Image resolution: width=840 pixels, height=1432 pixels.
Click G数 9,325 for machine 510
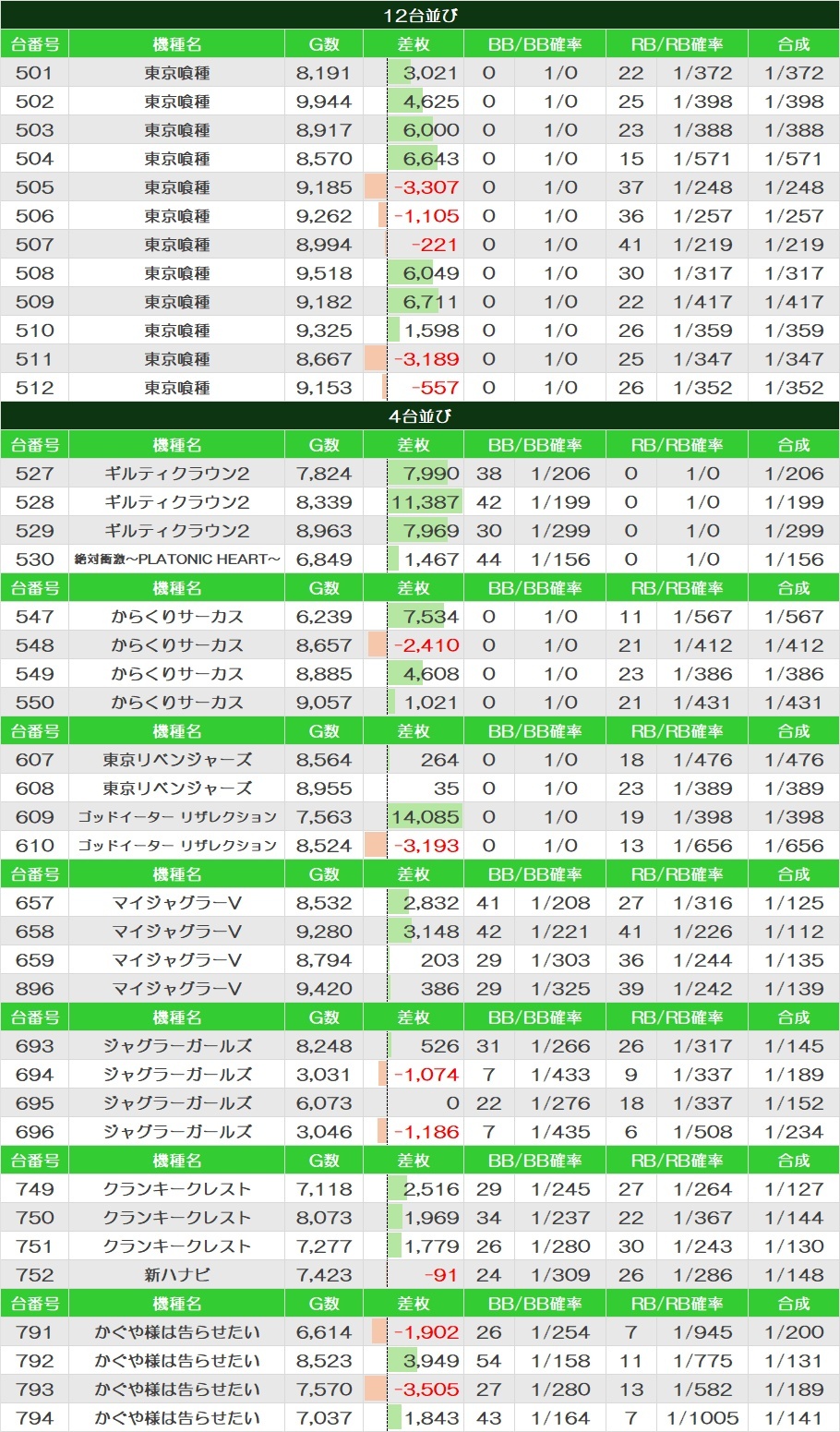pyautogui.click(x=324, y=331)
